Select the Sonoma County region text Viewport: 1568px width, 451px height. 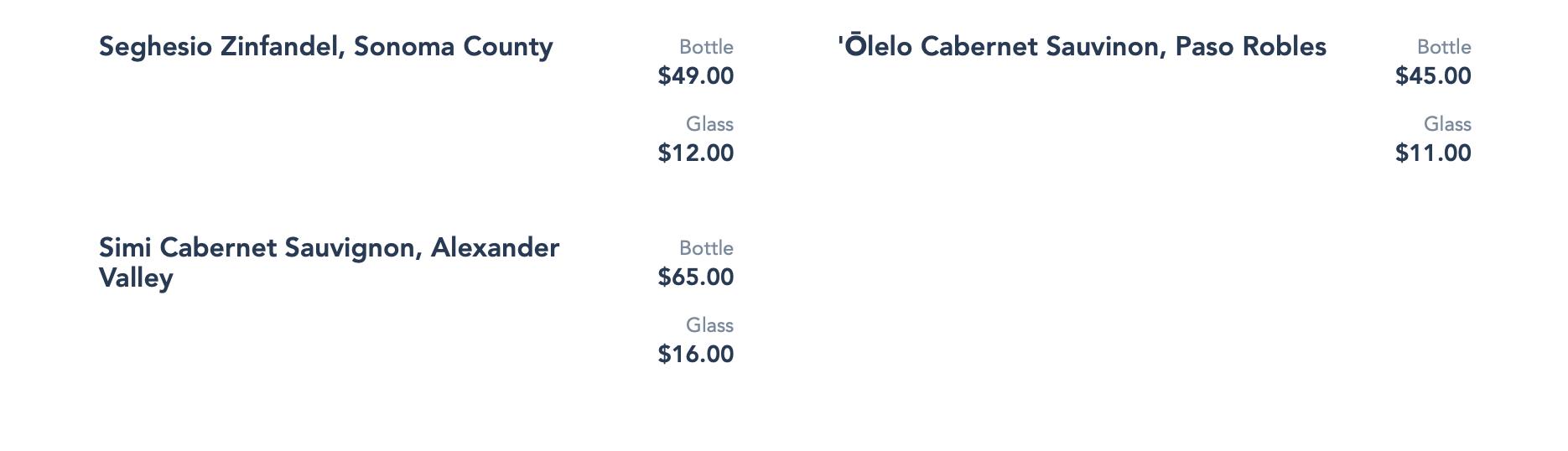(x=453, y=47)
